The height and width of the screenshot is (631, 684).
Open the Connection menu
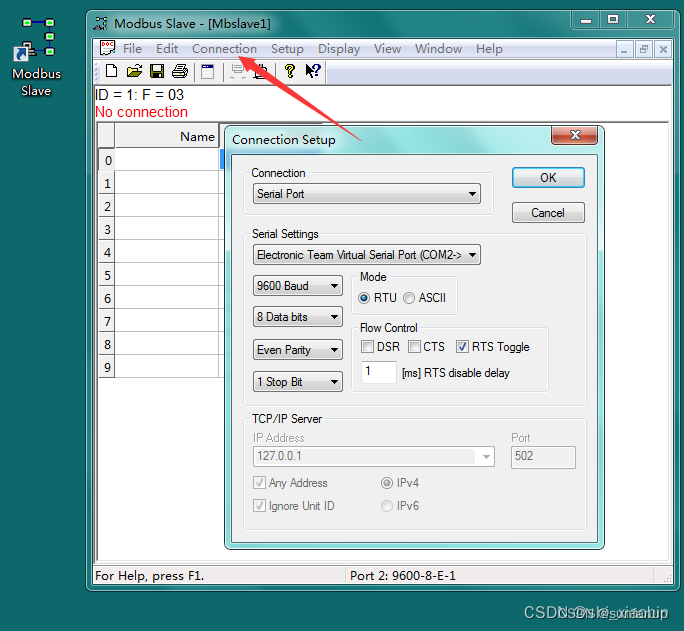224,49
